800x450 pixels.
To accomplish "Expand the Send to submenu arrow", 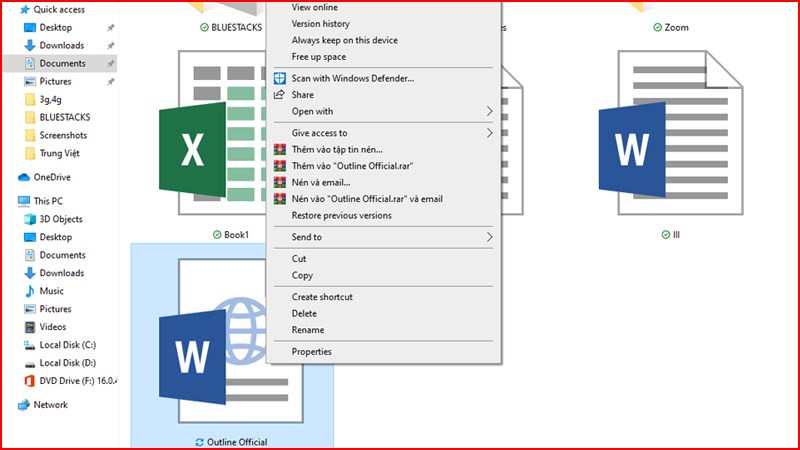I will (x=489, y=237).
